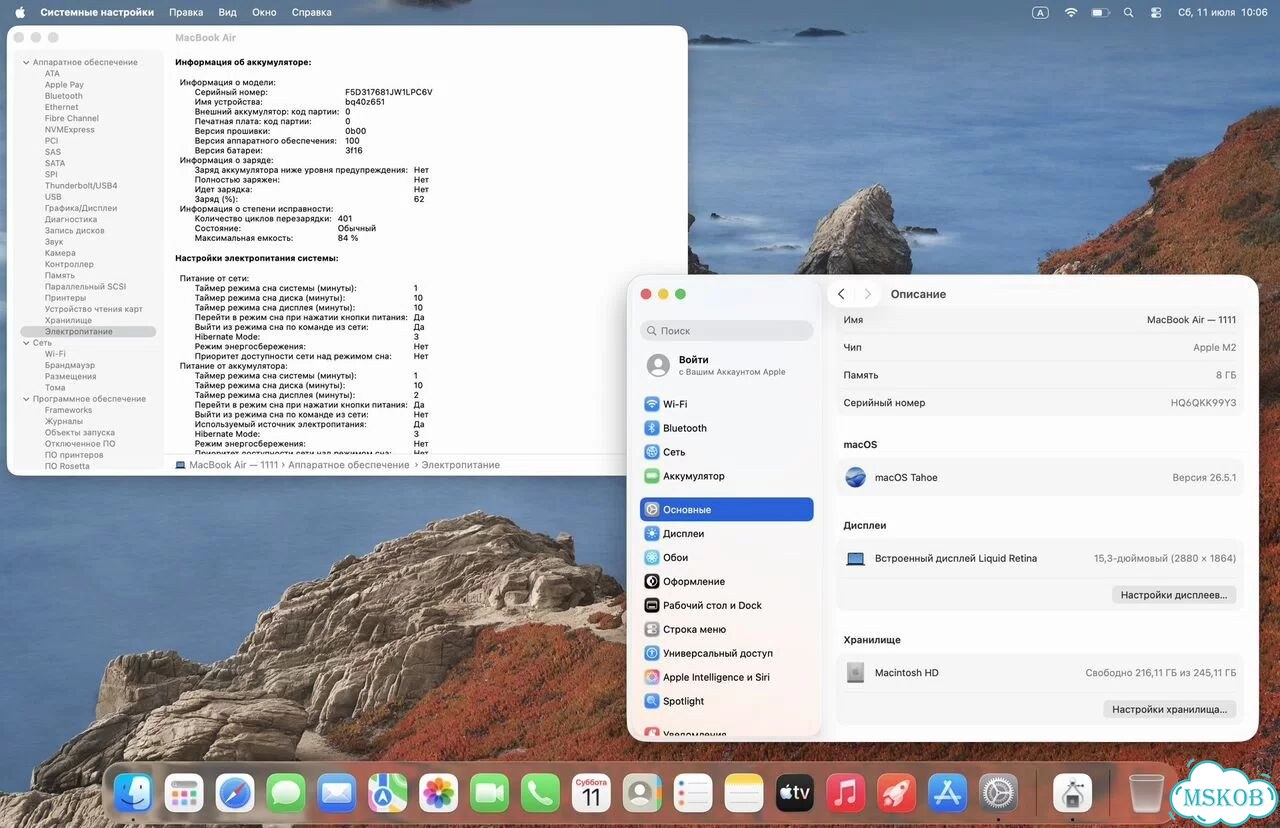Open Photos app in Dock
The width and height of the screenshot is (1280, 828).
[x=438, y=794]
